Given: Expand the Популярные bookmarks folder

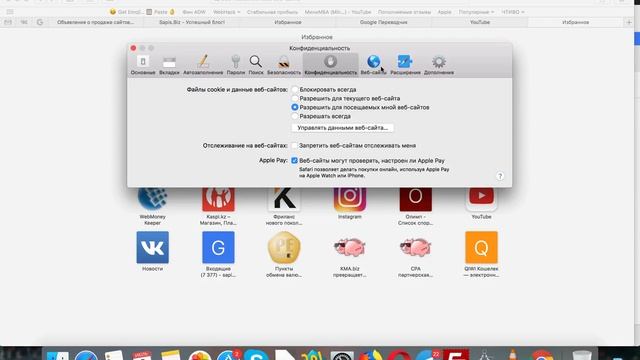Looking at the screenshot, I should click(476, 12).
